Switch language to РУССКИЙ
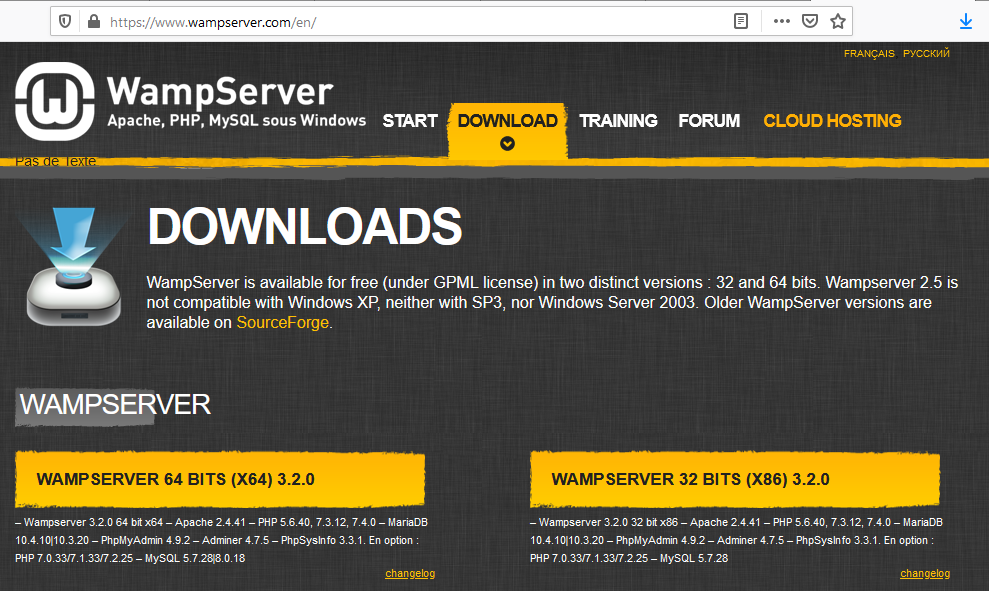The image size is (989, 591). tap(926, 54)
